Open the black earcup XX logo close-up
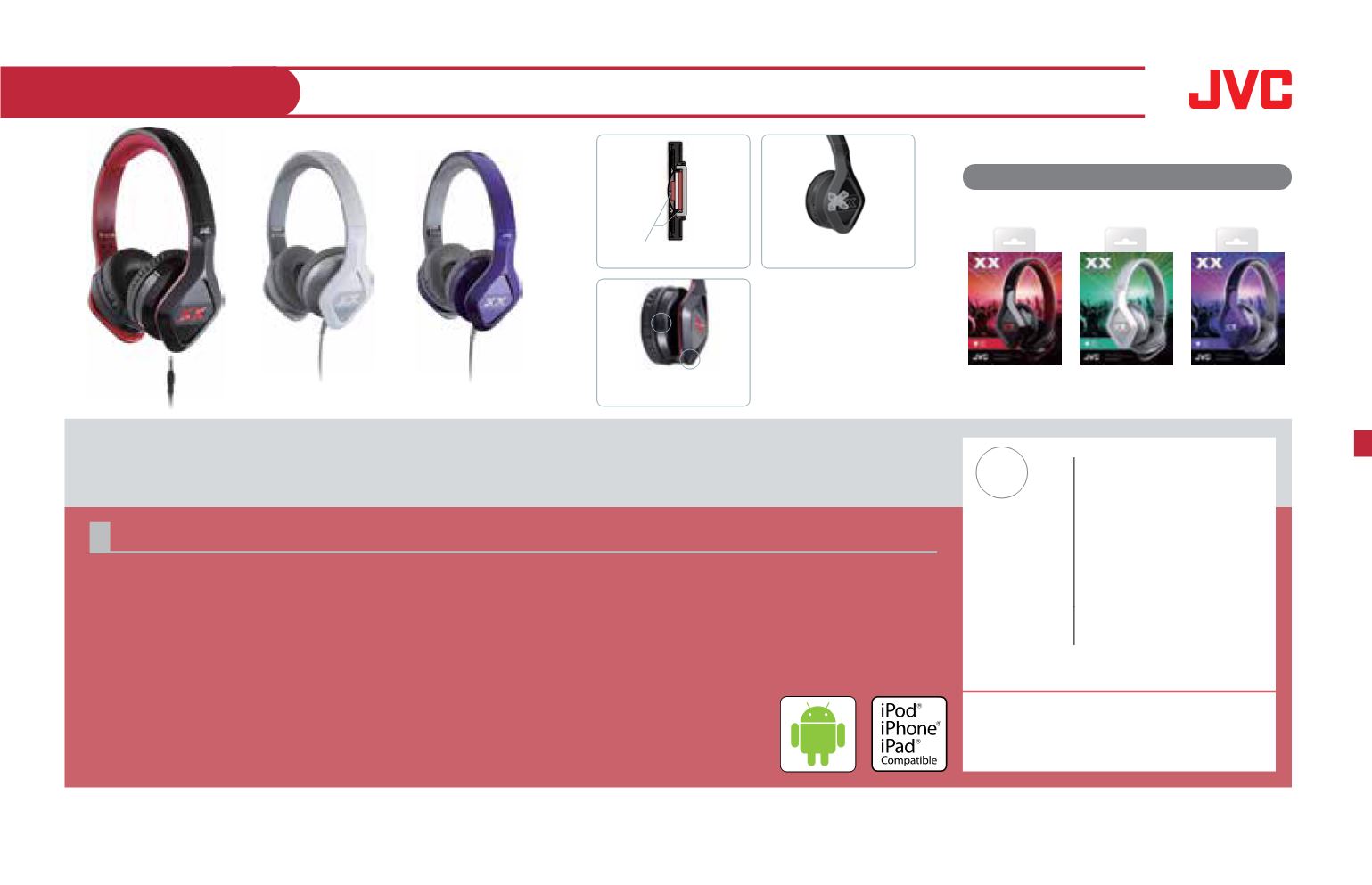The height and width of the screenshot is (885, 1372). pyautogui.click(x=838, y=201)
